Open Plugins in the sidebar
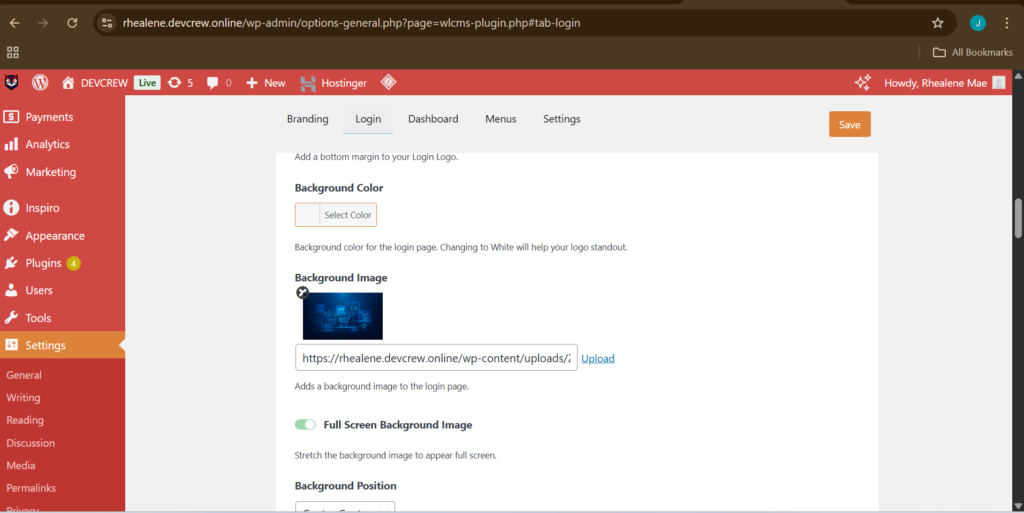This screenshot has height=513, width=1024. [x=44, y=263]
